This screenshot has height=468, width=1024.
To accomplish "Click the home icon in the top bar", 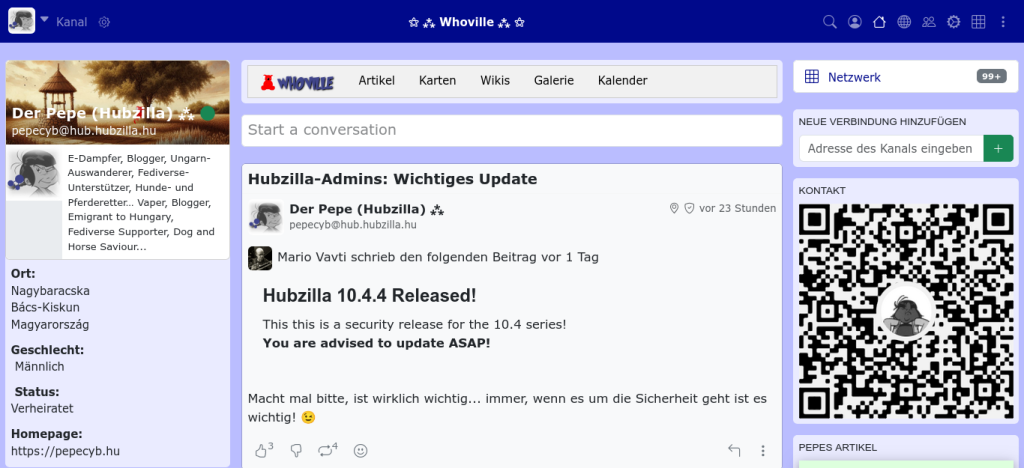I will pyautogui.click(x=879, y=22).
